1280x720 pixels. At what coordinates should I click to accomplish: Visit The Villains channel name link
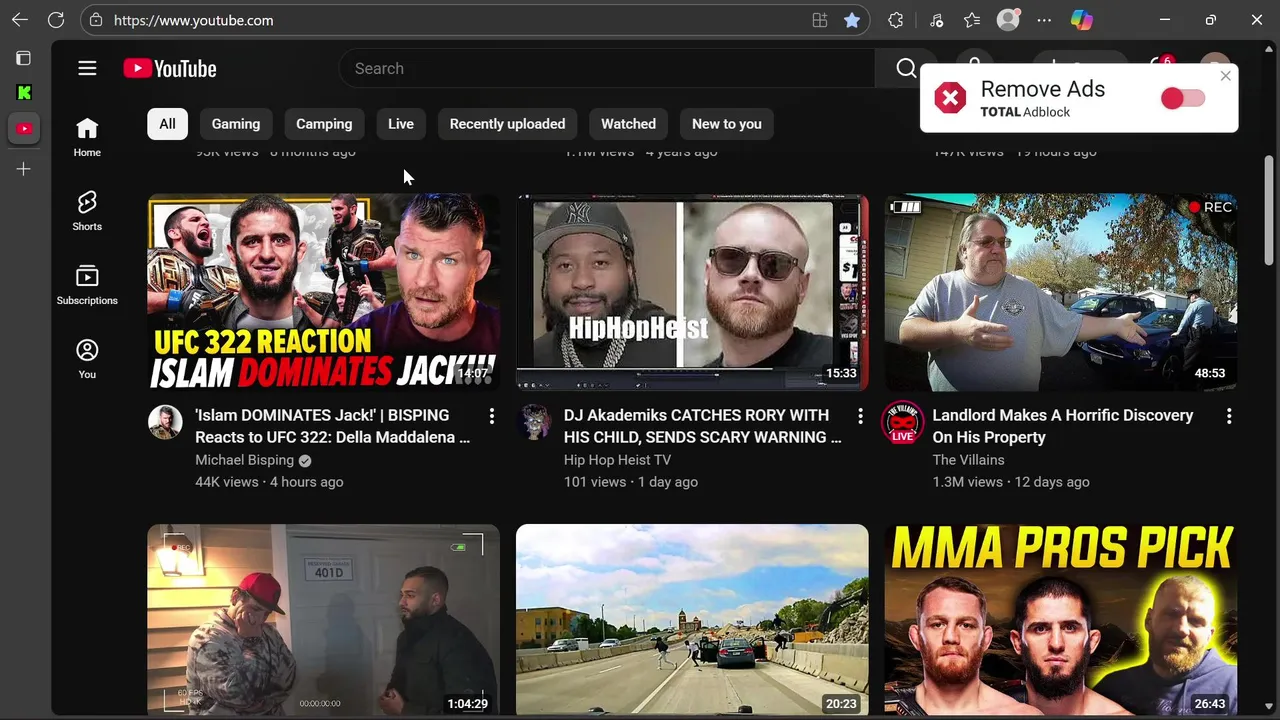[968, 460]
